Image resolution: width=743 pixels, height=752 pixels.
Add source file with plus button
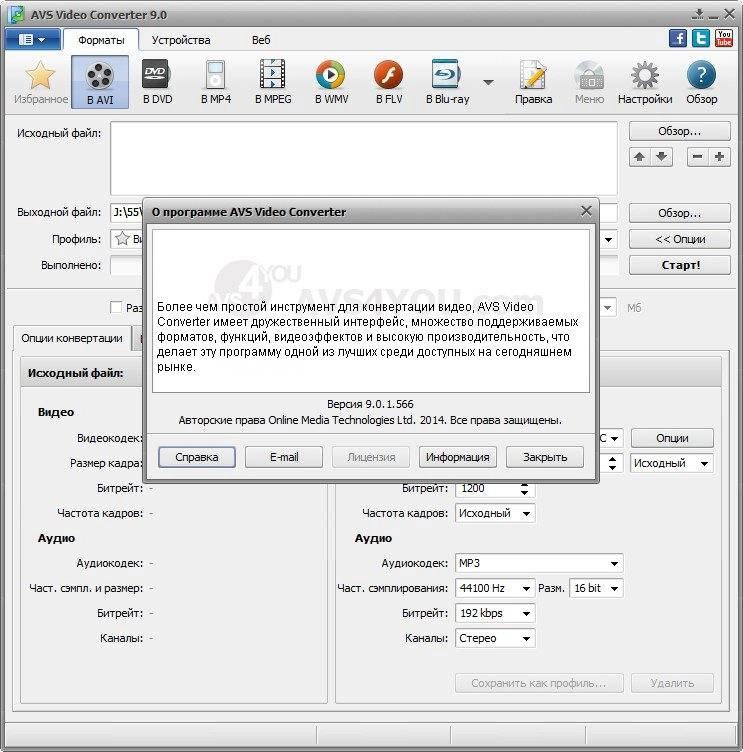pyautogui.click(x=719, y=157)
